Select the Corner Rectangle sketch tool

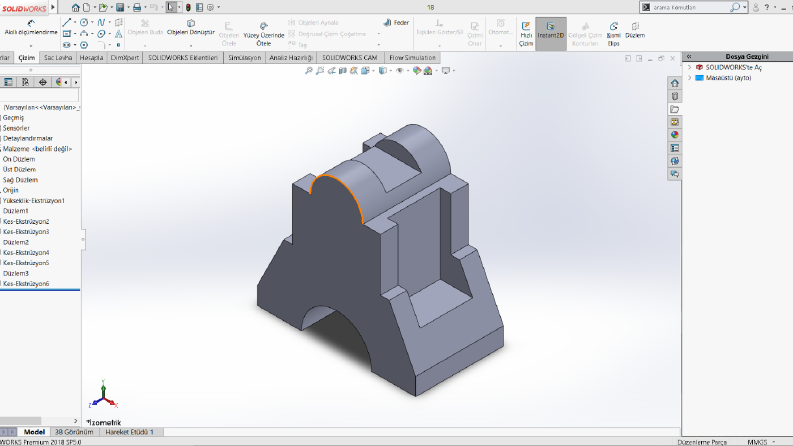[x=66, y=33]
